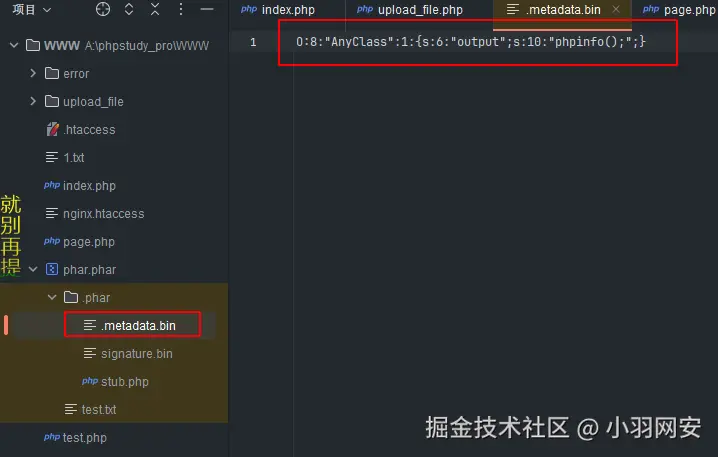Click the test.php PHP icon
Image resolution: width=718 pixels, height=457 pixels.
tap(52, 437)
